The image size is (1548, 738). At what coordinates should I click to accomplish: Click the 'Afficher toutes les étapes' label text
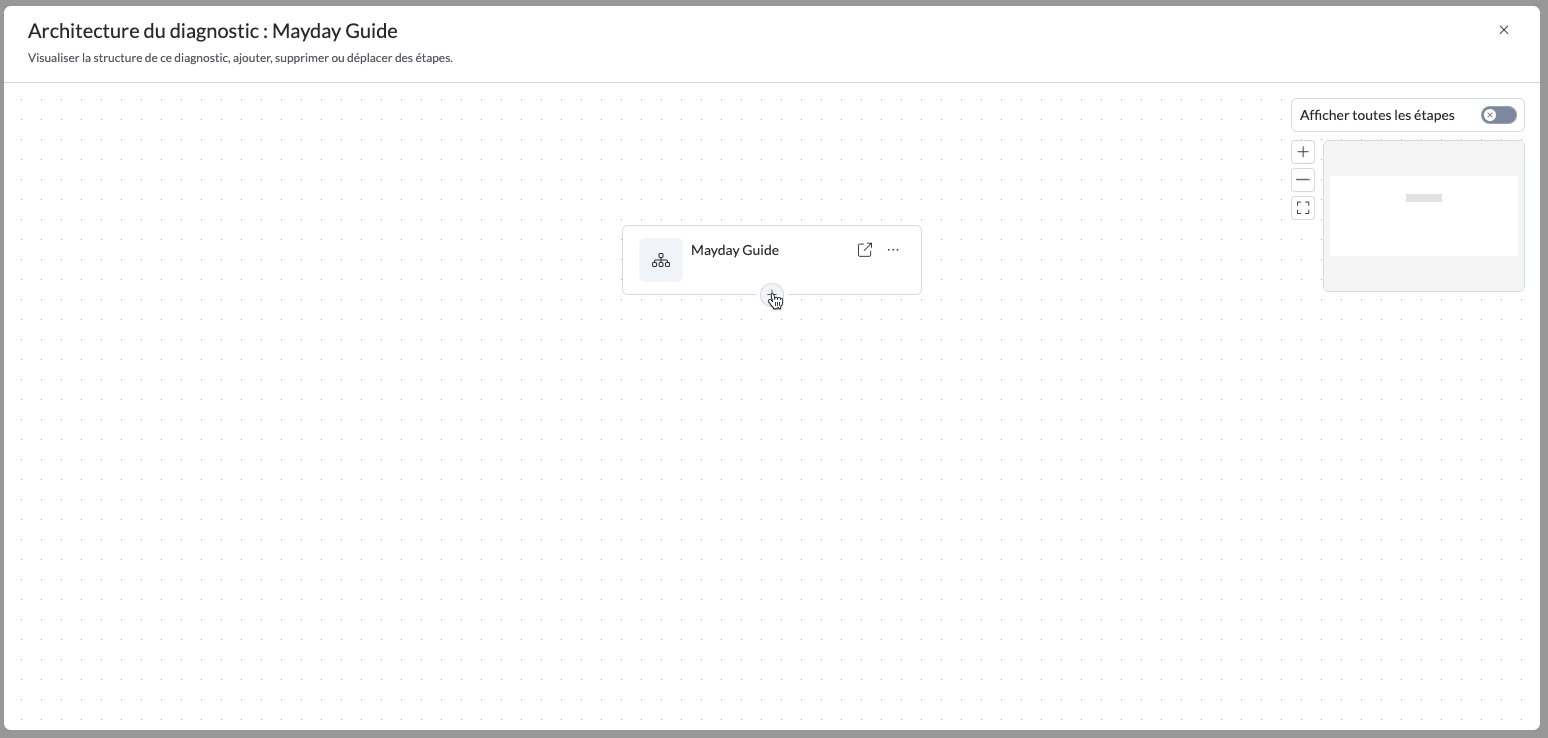tap(1377, 115)
